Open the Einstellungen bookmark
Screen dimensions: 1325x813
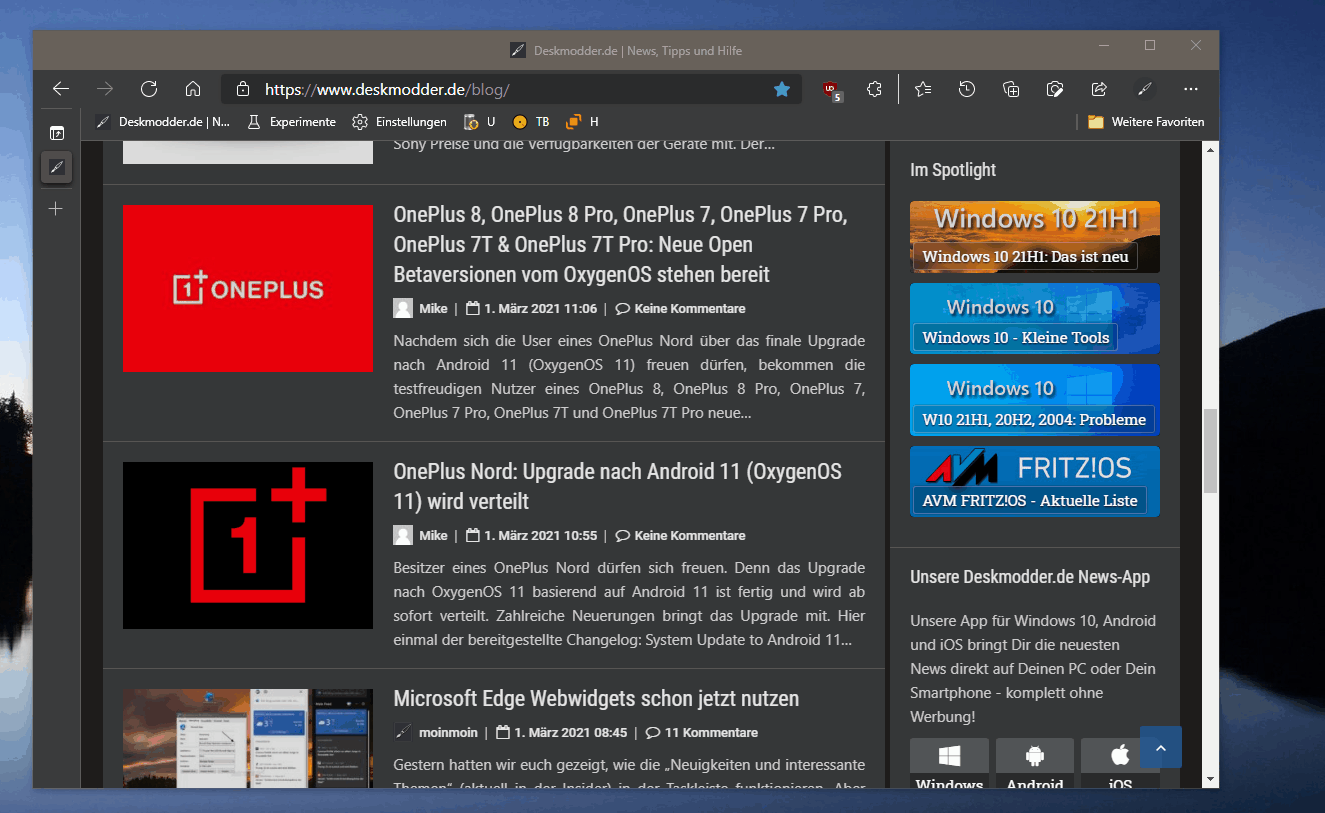pos(399,122)
